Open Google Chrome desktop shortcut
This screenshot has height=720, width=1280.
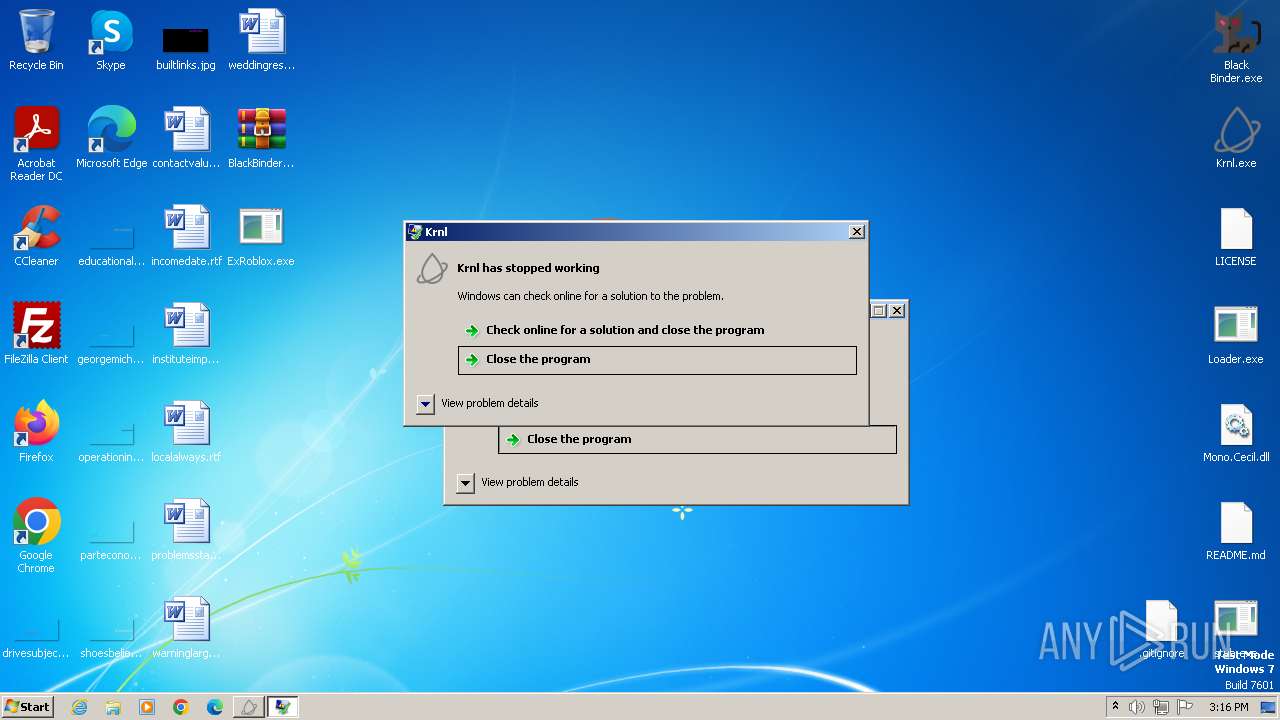coord(36,536)
